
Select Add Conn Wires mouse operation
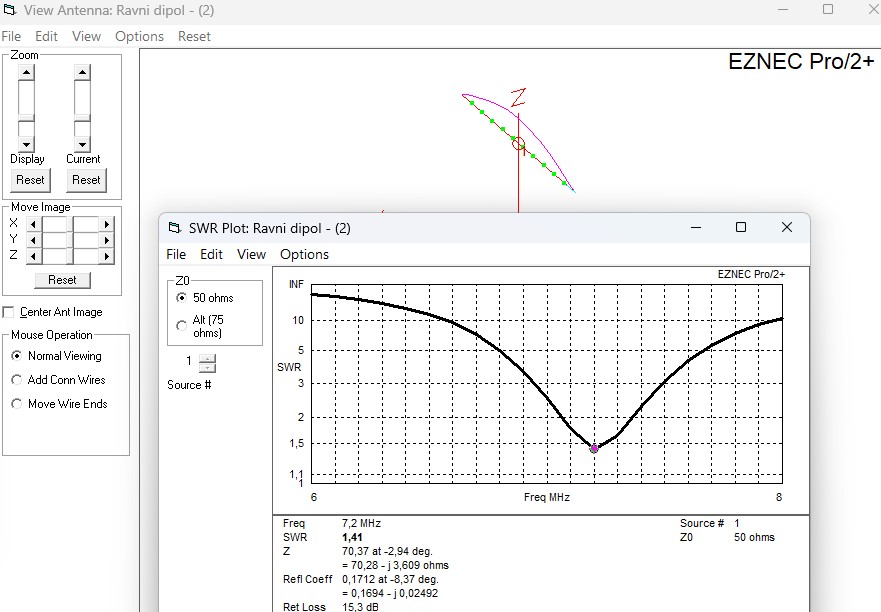(x=16, y=380)
